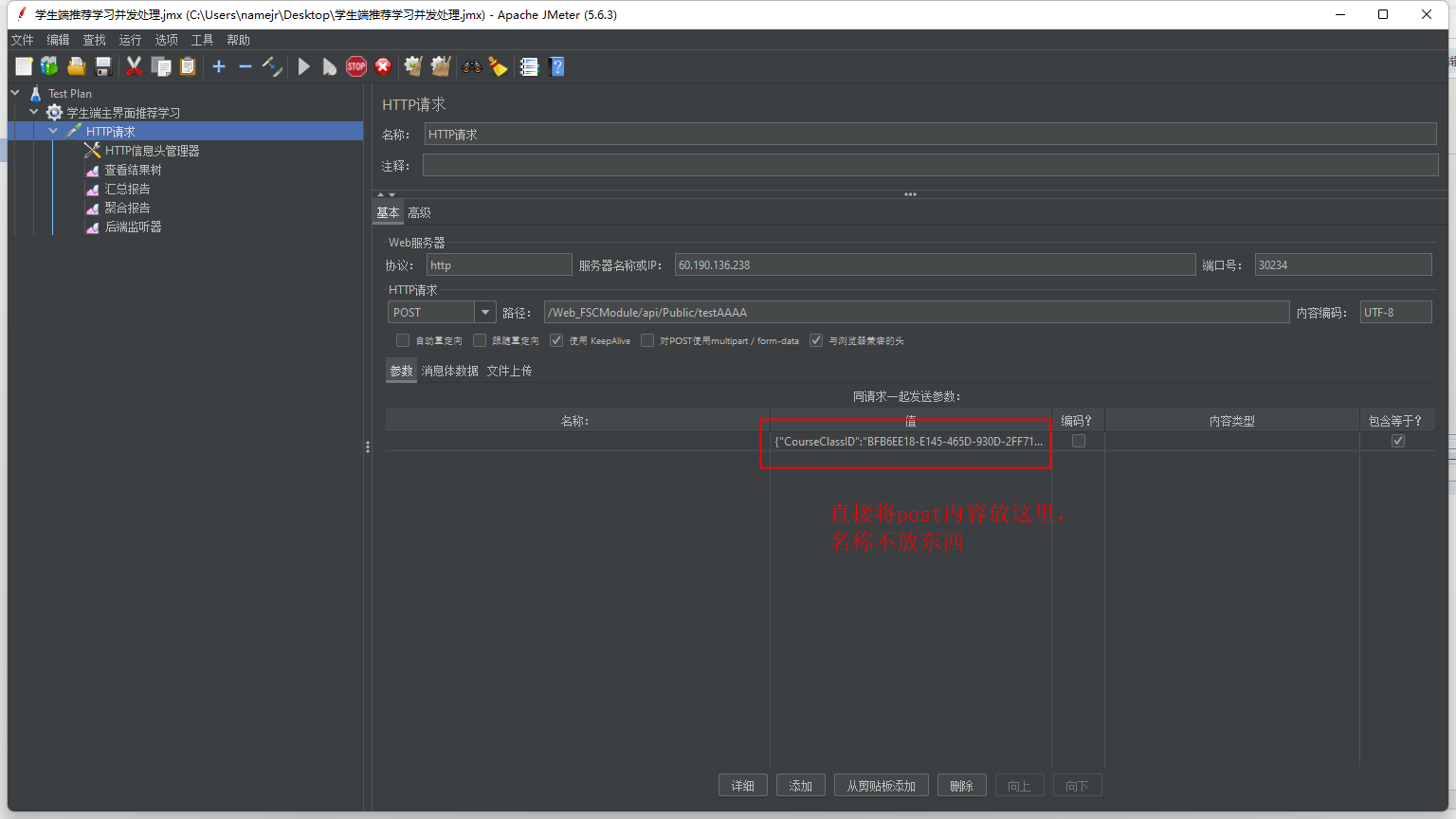Select 查看结果树 in the tree
The image size is (1456, 819).
coord(133,170)
